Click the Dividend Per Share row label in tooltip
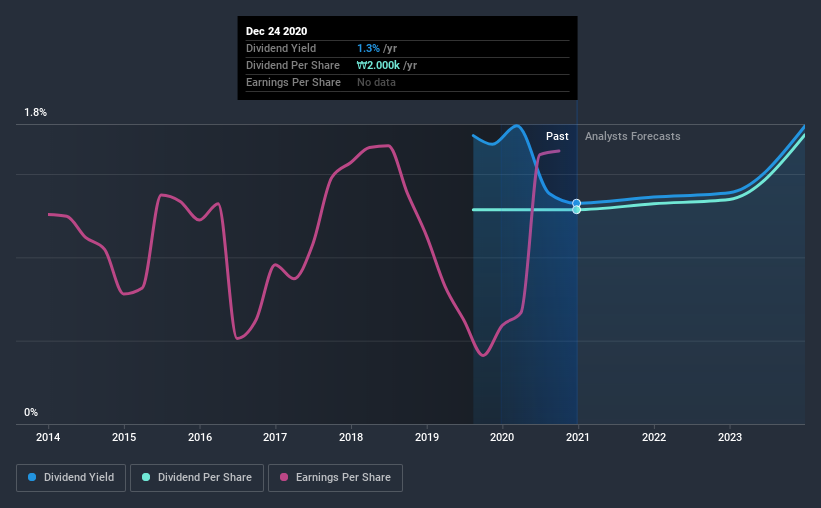Image resolution: width=821 pixels, height=508 pixels. (x=293, y=65)
